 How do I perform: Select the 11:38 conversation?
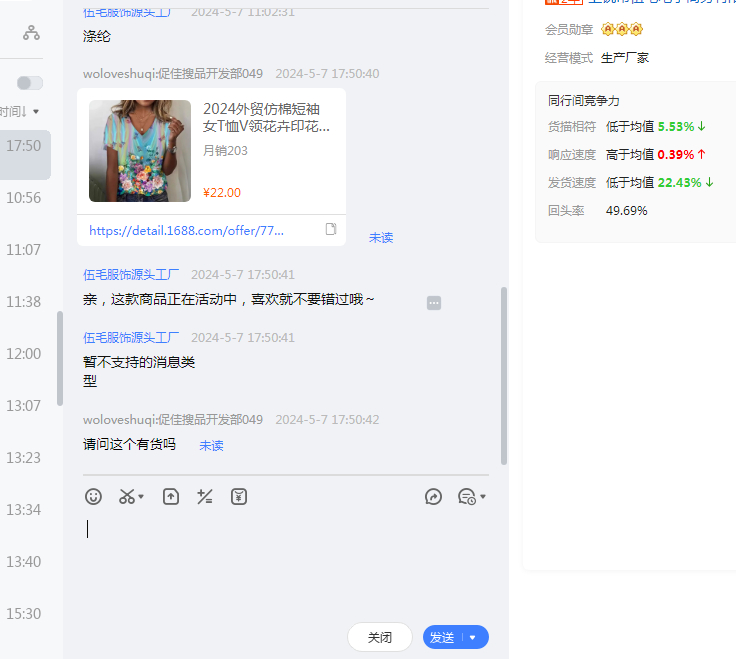(23, 302)
